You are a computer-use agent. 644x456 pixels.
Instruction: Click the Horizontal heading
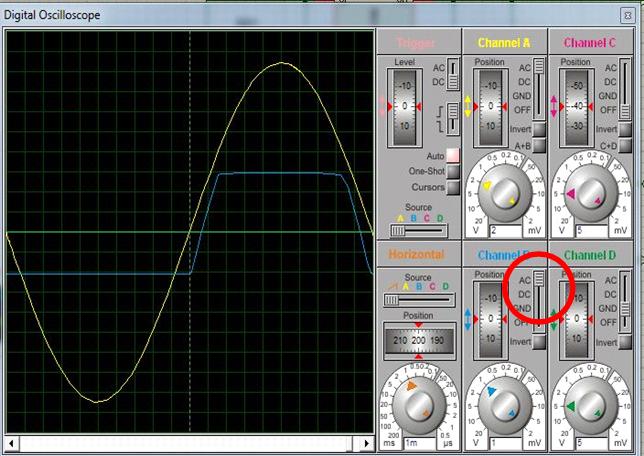(416, 254)
